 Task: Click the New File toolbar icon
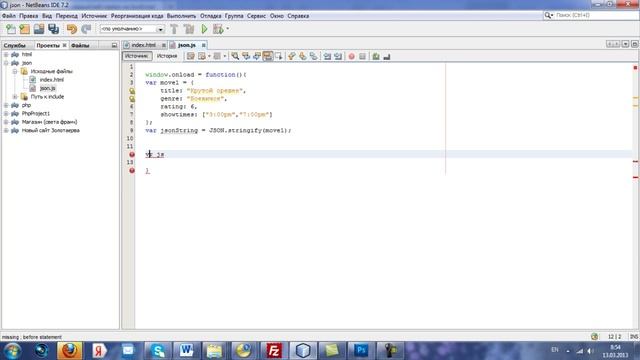pos(11,29)
